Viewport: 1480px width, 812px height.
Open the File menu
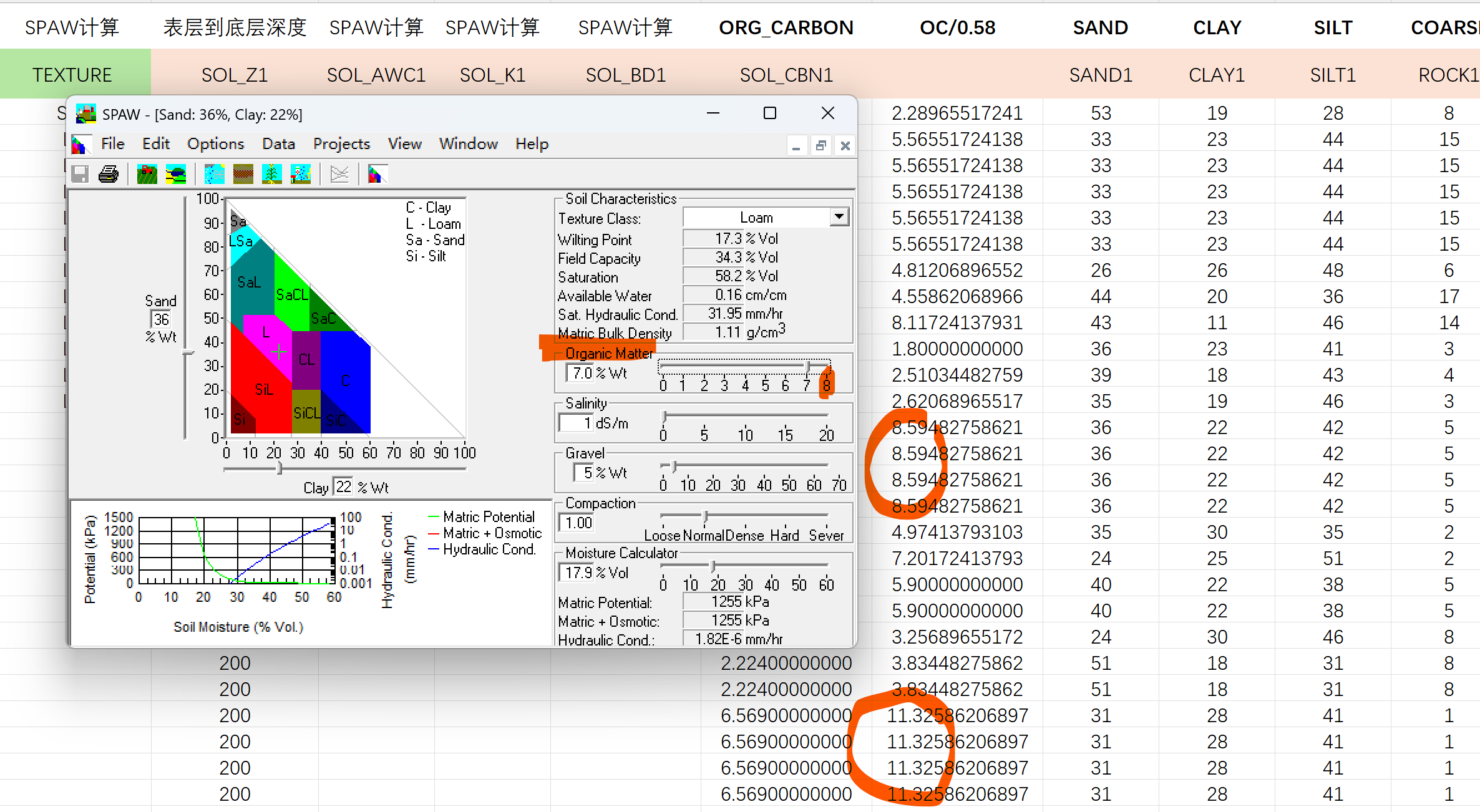click(112, 144)
